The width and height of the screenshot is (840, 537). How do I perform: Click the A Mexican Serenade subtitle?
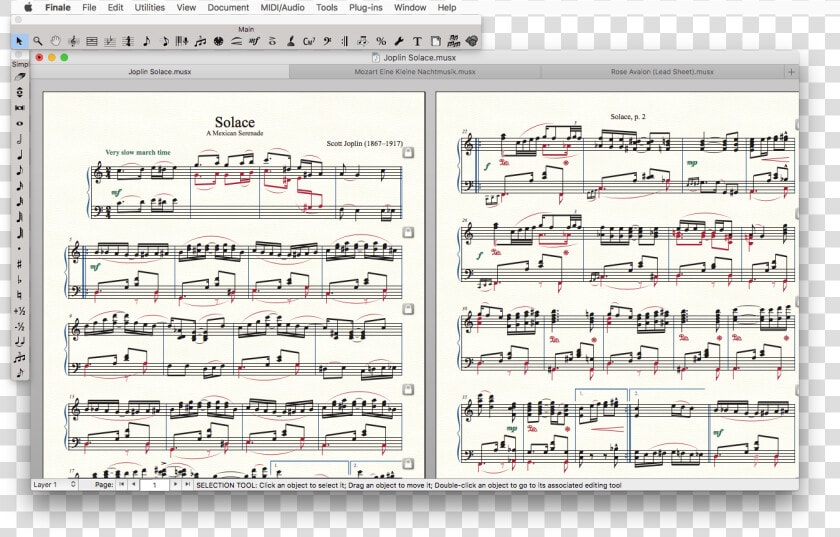point(235,133)
